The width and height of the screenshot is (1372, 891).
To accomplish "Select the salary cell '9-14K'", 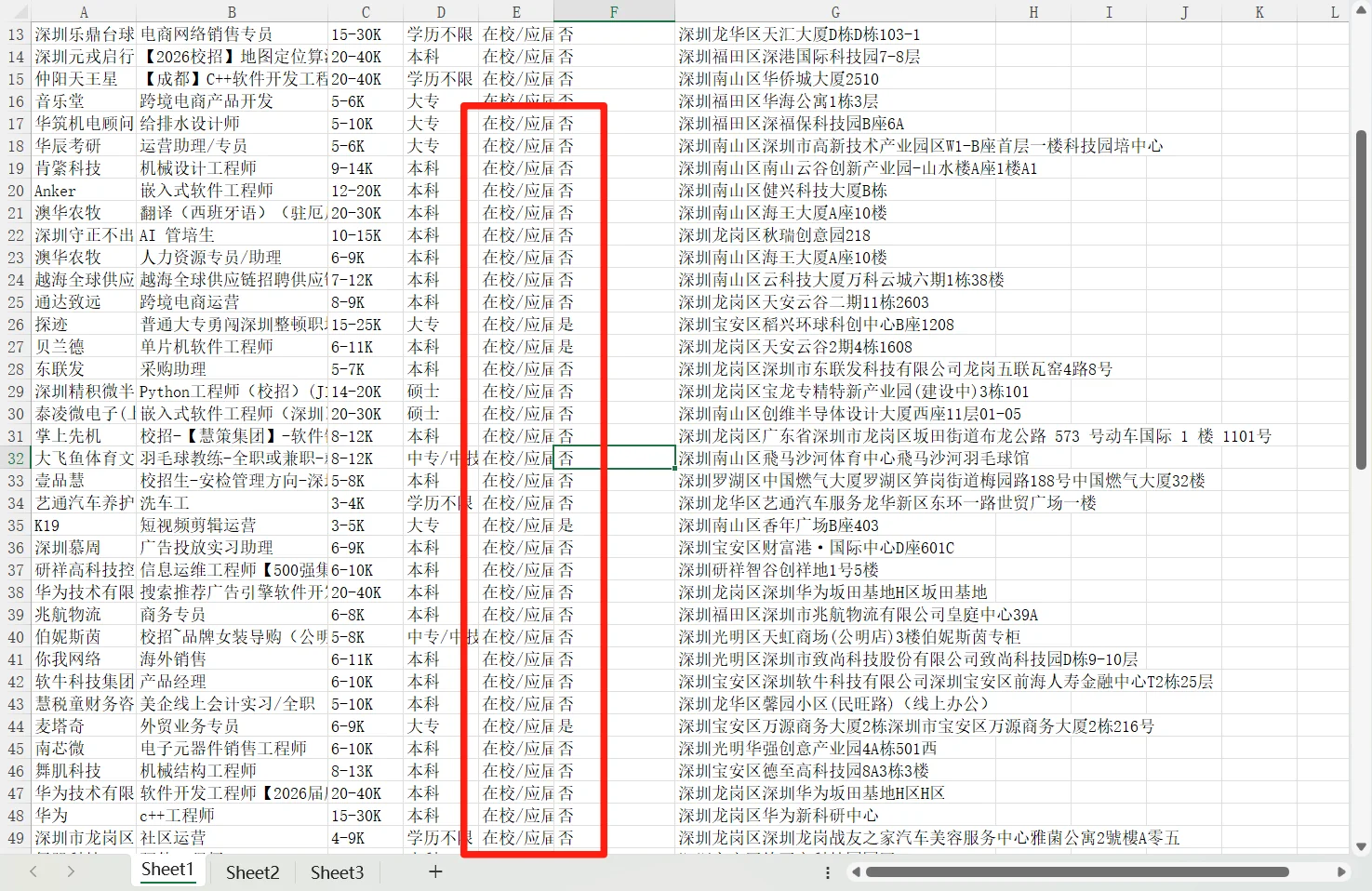I will [x=366, y=168].
